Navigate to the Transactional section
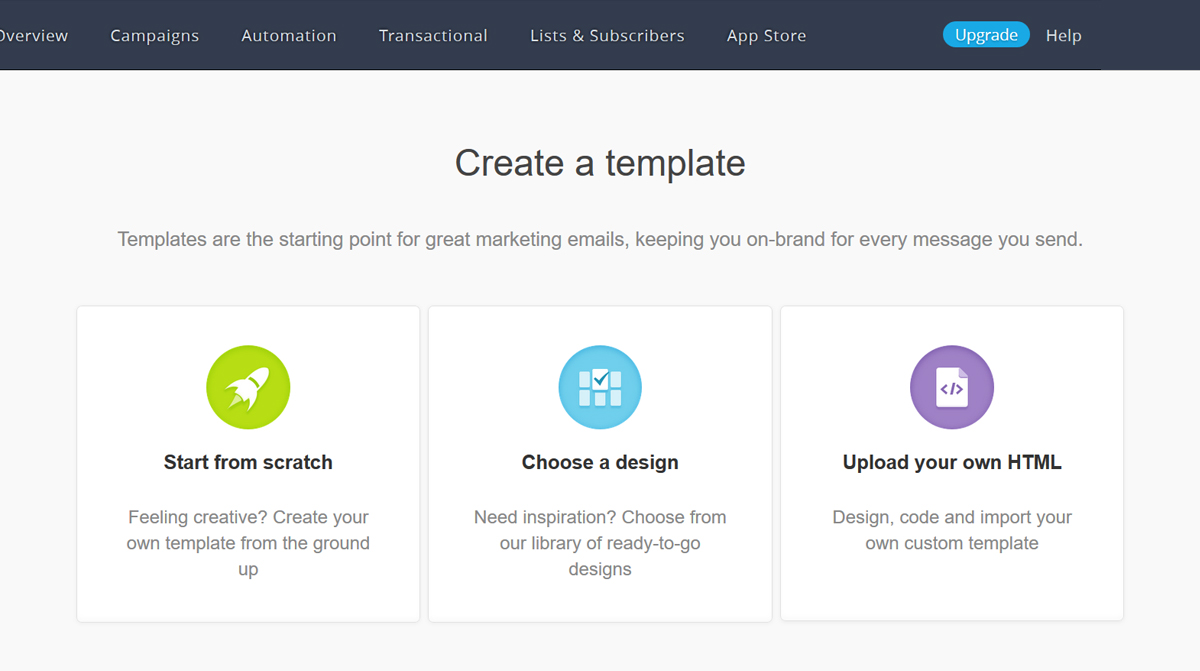The height and width of the screenshot is (671, 1200). pyautogui.click(x=433, y=36)
